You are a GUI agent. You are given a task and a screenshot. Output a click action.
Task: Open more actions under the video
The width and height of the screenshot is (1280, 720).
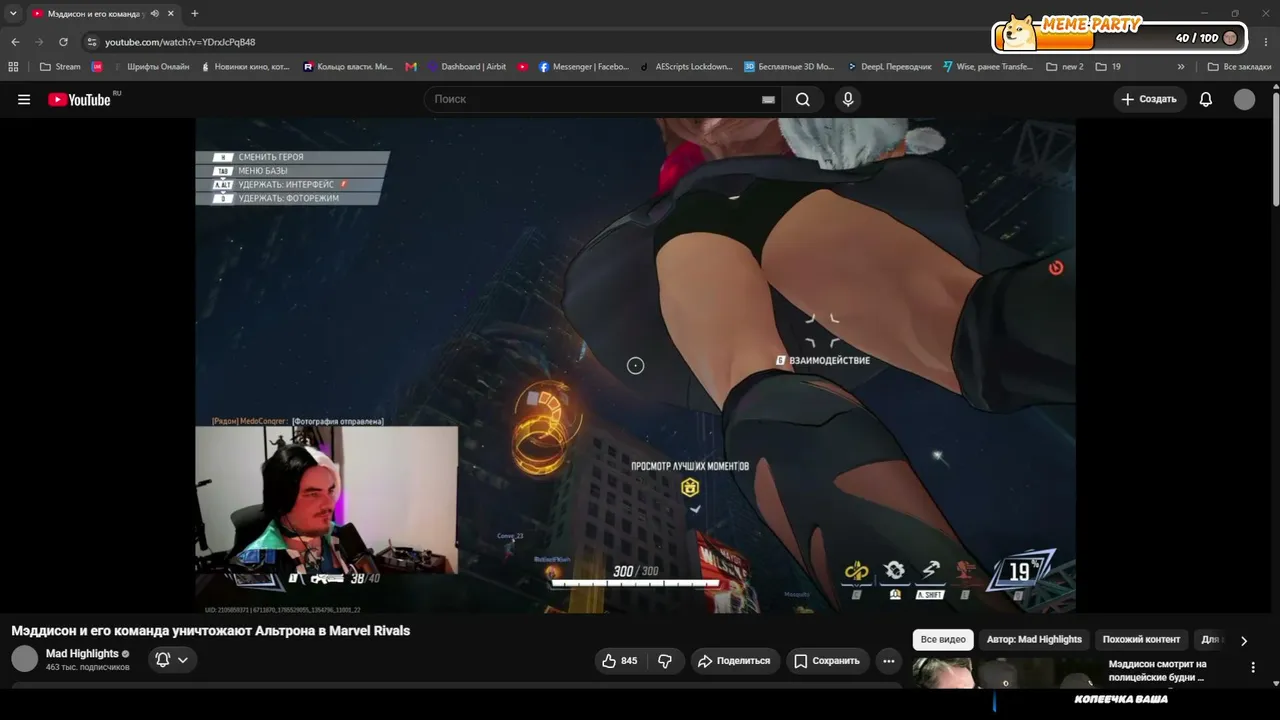pyautogui.click(x=888, y=661)
